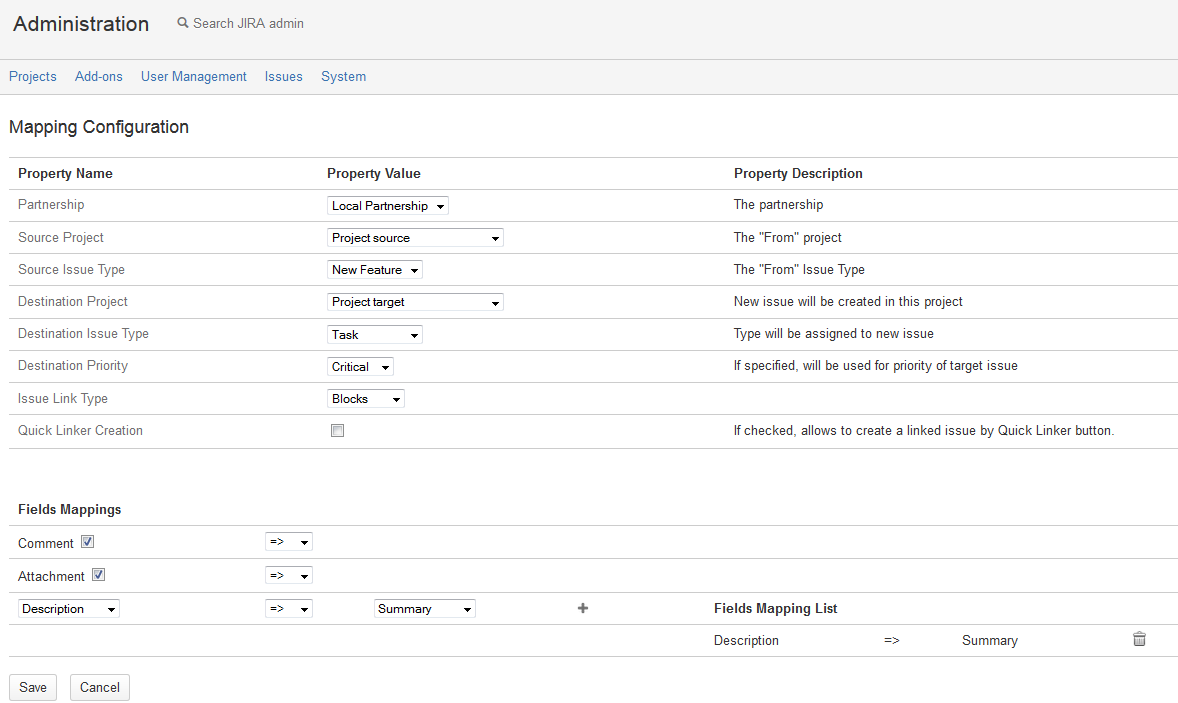This screenshot has width=1178, height=703.
Task: Uncheck the Comment checkbox
Action: [x=88, y=542]
